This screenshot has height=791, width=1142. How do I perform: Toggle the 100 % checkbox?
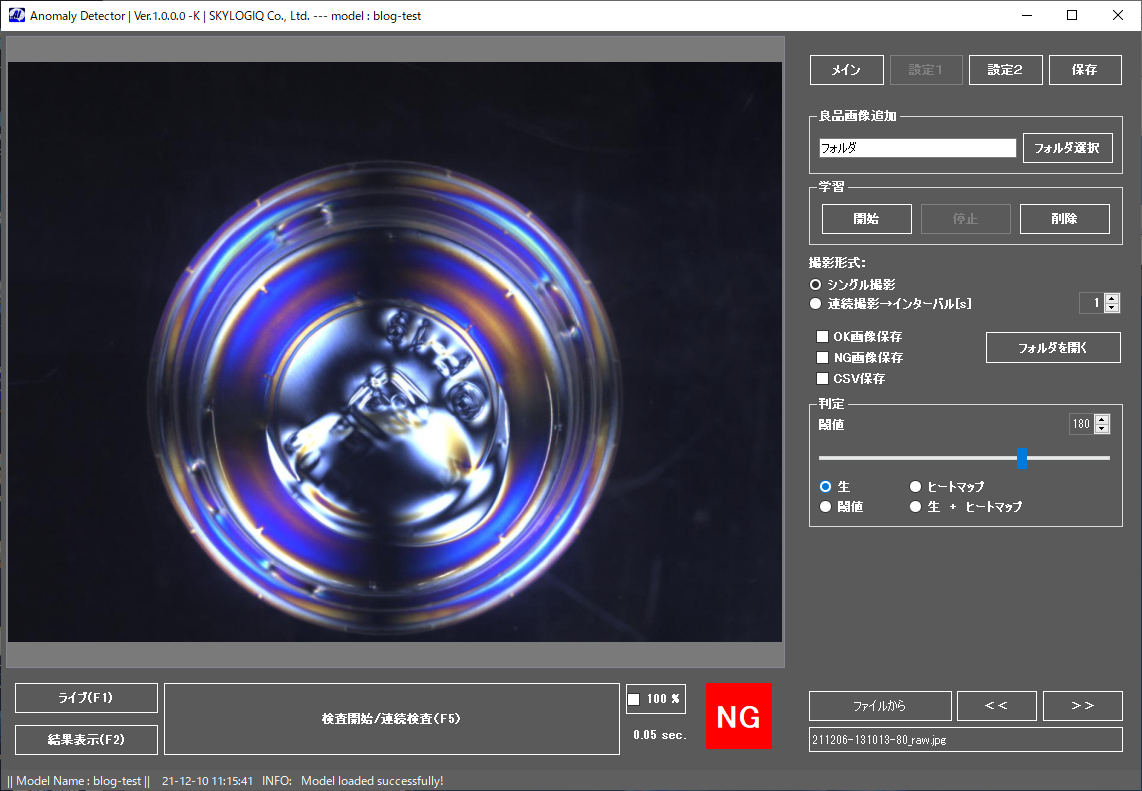tap(634, 699)
